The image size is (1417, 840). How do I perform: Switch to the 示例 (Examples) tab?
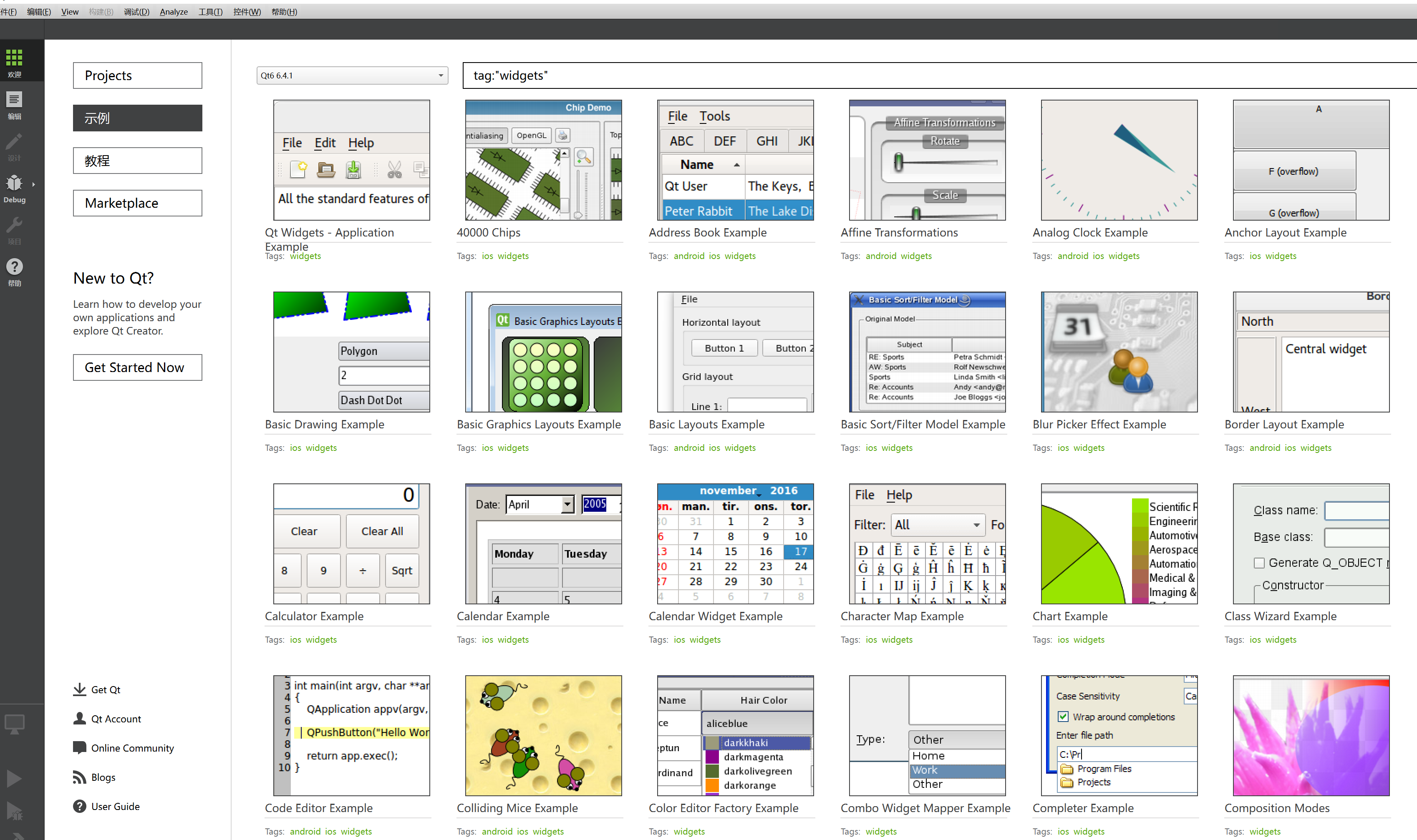tap(137, 118)
